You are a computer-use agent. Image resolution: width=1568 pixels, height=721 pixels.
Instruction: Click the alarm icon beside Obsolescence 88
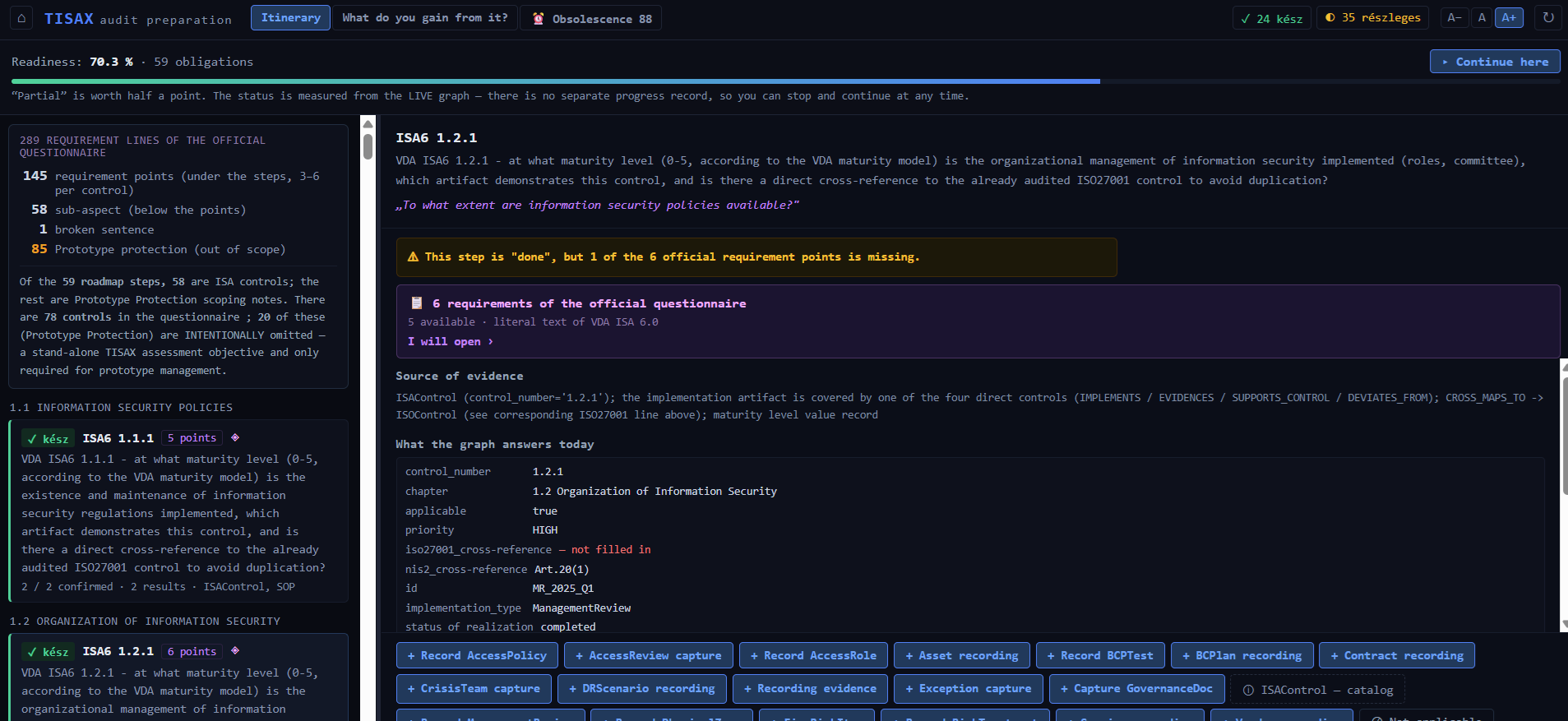click(539, 18)
